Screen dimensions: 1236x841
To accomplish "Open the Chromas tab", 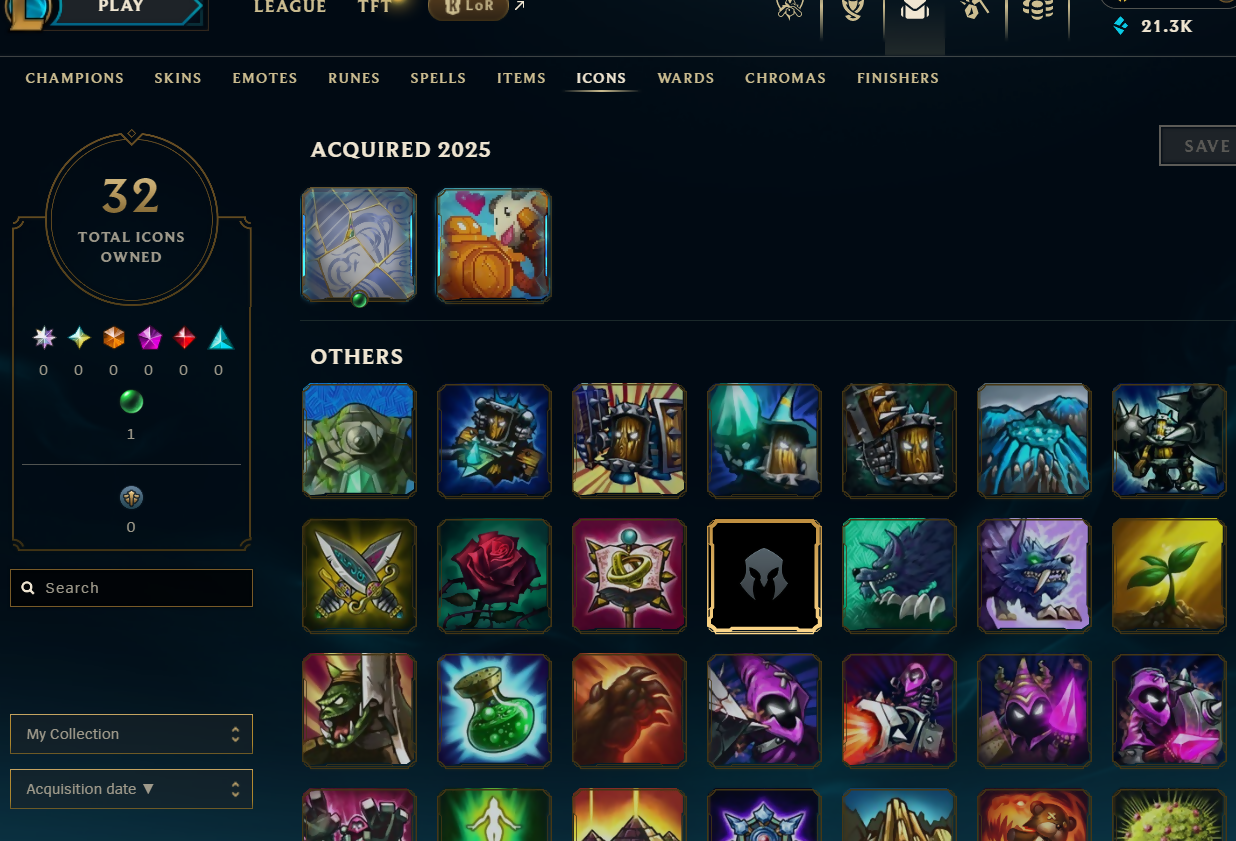I will click(785, 78).
